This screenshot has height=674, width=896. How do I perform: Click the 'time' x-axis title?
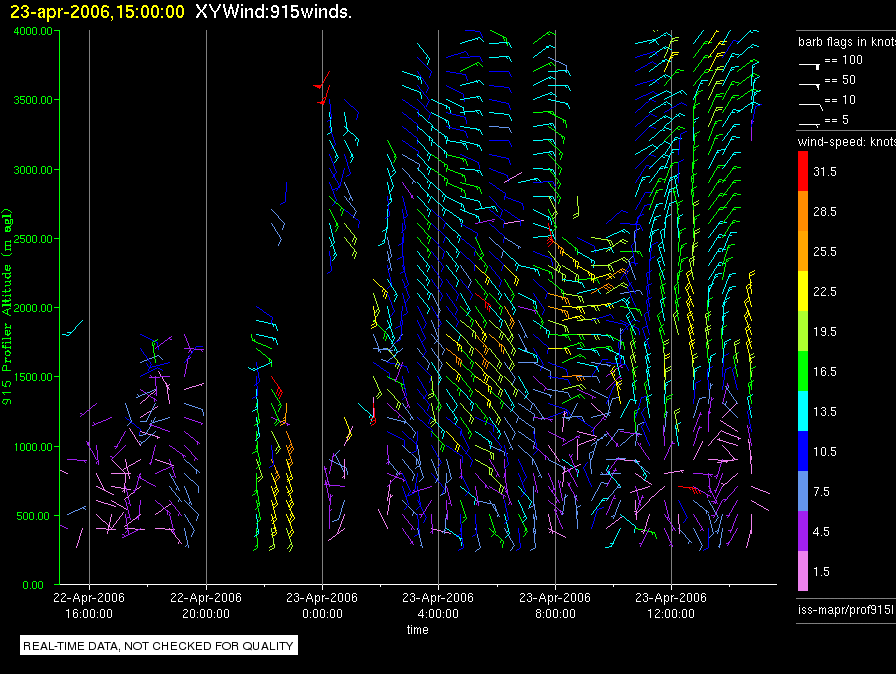coord(418,629)
